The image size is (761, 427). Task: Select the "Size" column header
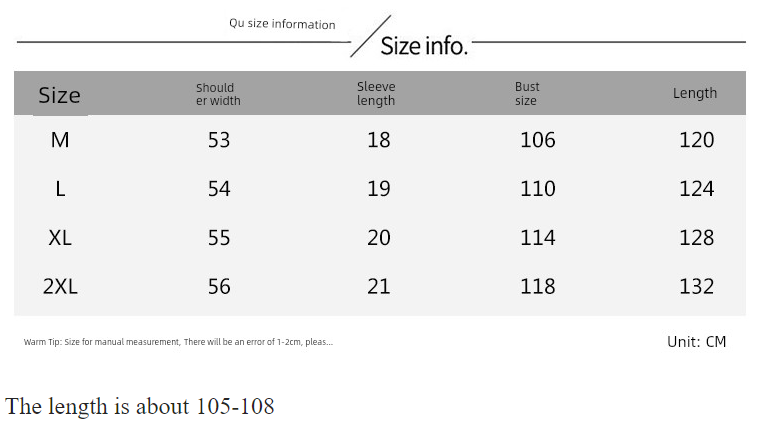coord(59,96)
